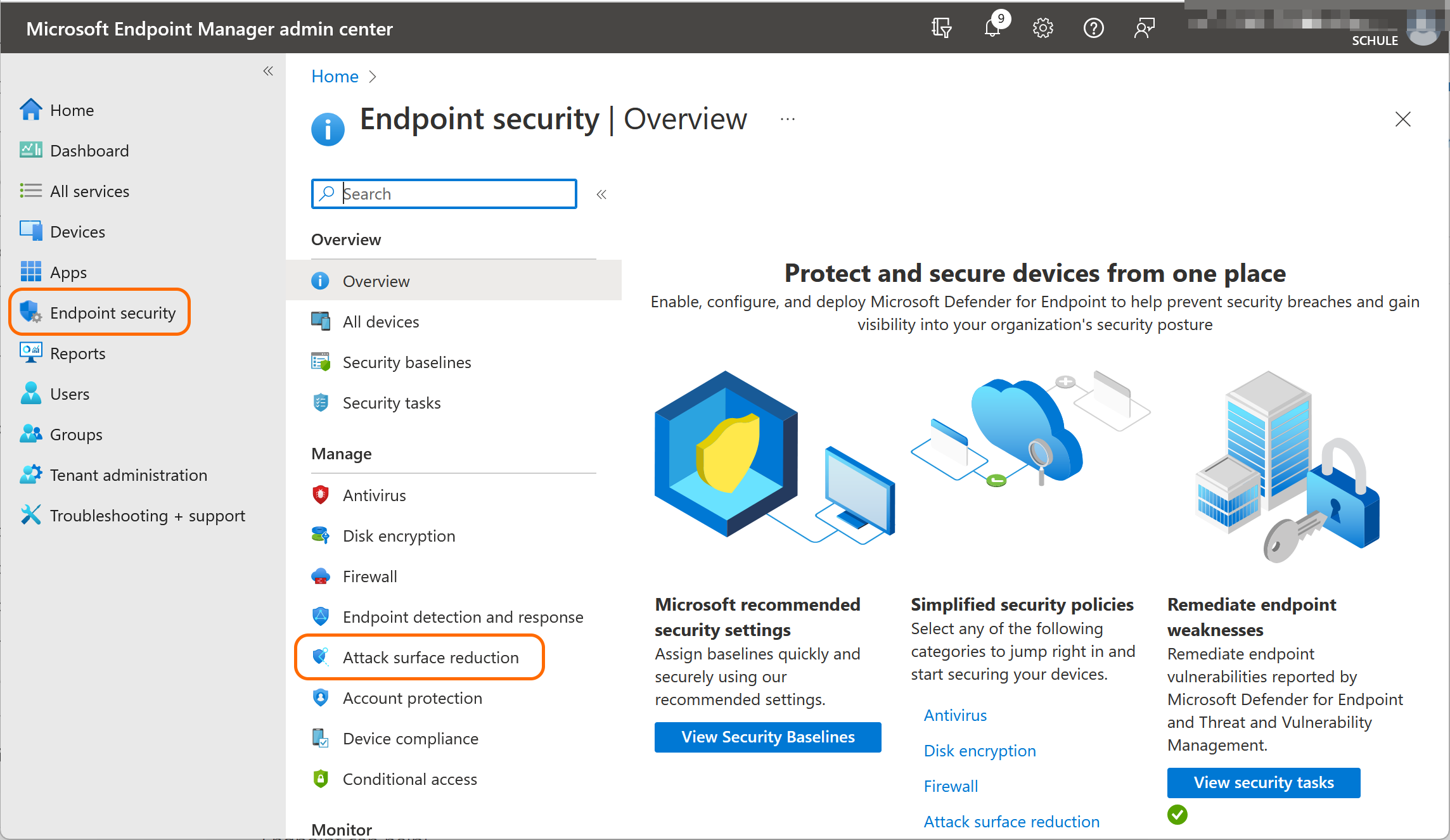This screenshot has width=1450, height=840.
Task: Open Device compliance under Manage
Action: pyautogui.click(x=410, y=739)
